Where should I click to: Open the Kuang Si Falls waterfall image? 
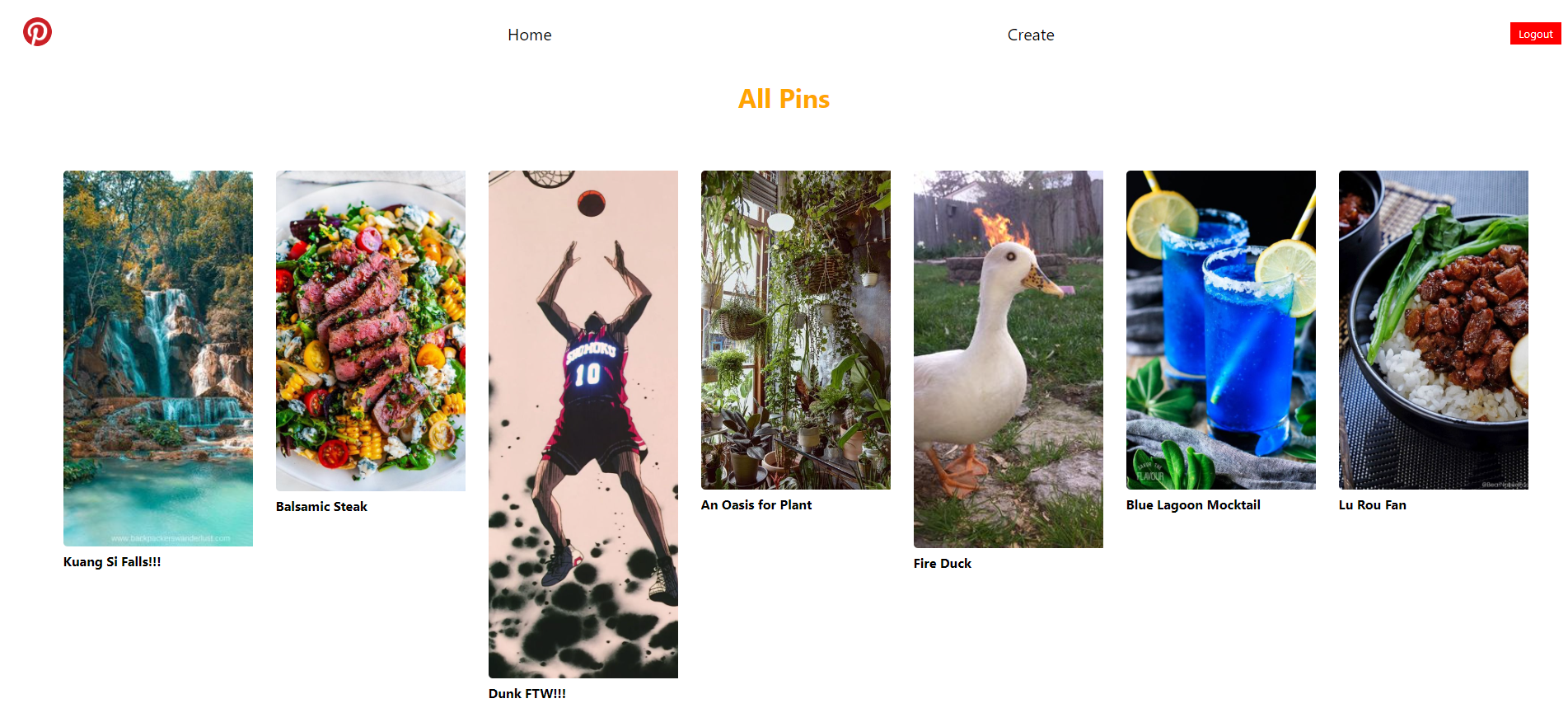click(x=158, y=359)
